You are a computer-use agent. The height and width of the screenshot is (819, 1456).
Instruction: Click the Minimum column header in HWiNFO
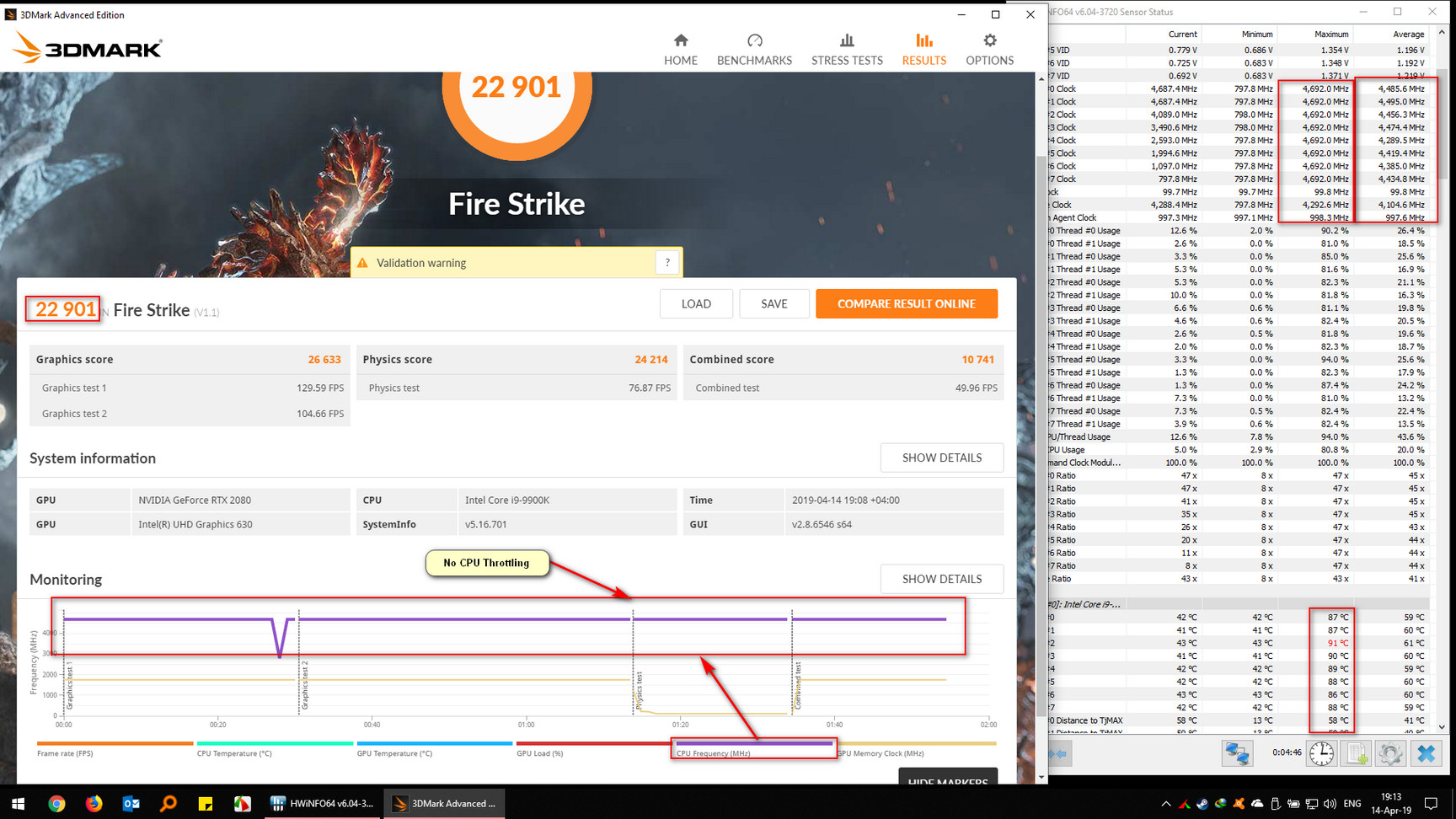pos(1239,35)
